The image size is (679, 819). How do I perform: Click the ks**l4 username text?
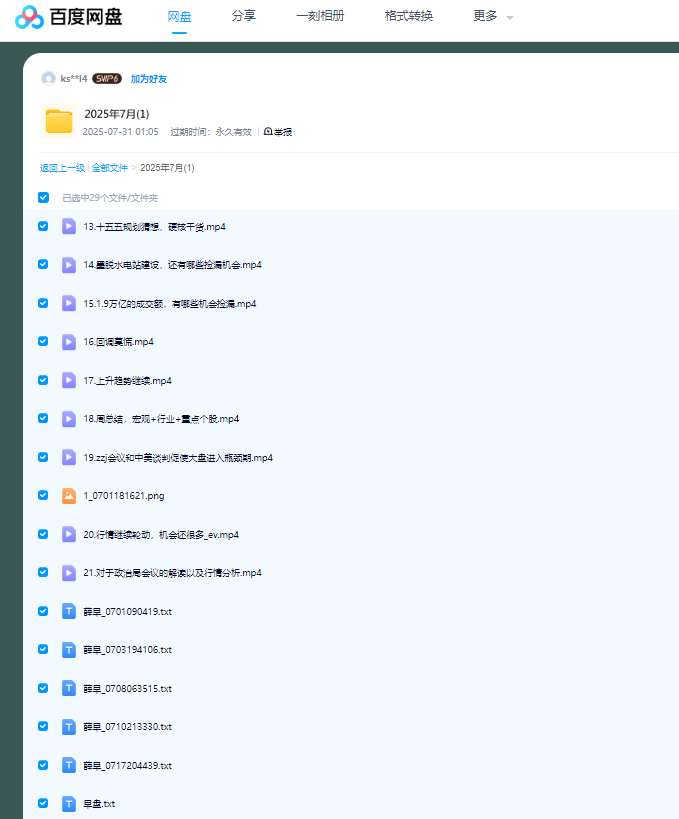coord(74,79)
